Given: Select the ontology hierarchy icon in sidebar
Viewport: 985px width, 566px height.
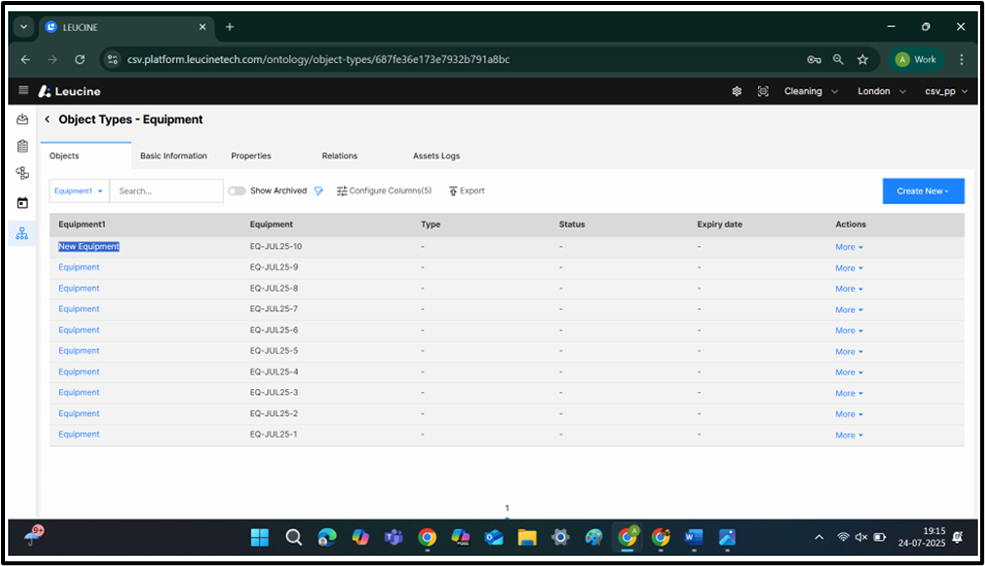Looking at the screenshot, I should click(22, 233).
